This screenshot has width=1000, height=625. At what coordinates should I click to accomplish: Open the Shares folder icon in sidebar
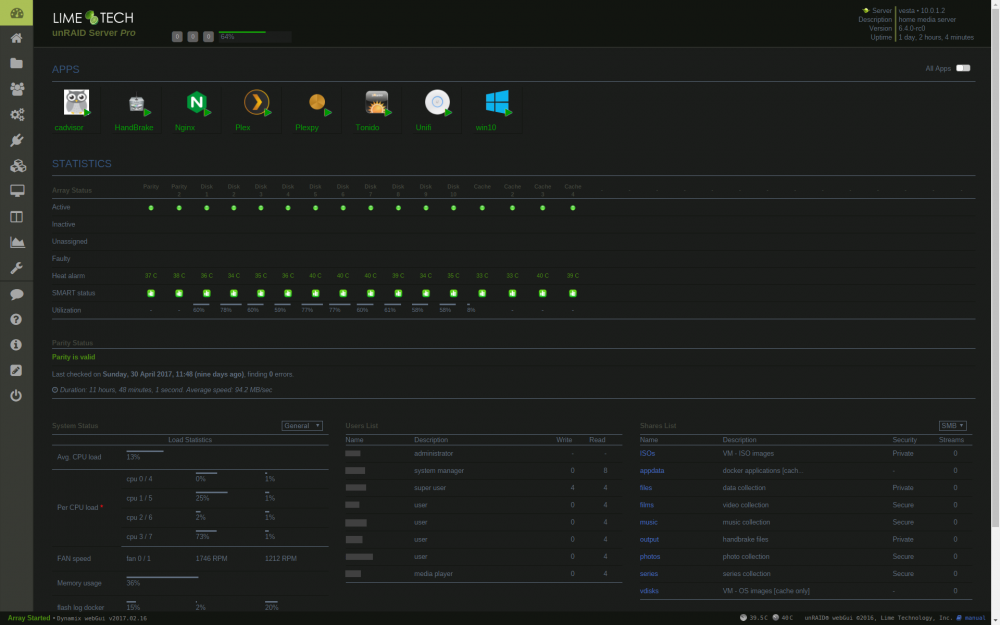[x=17, y=63]
